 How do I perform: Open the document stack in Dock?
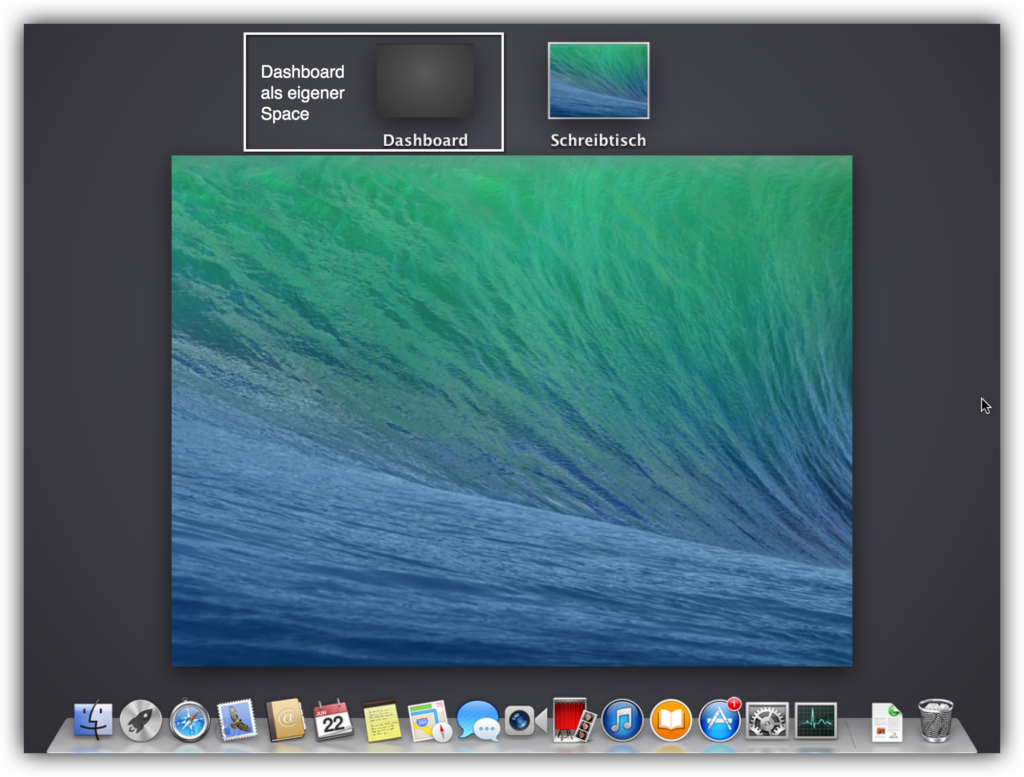887,722
